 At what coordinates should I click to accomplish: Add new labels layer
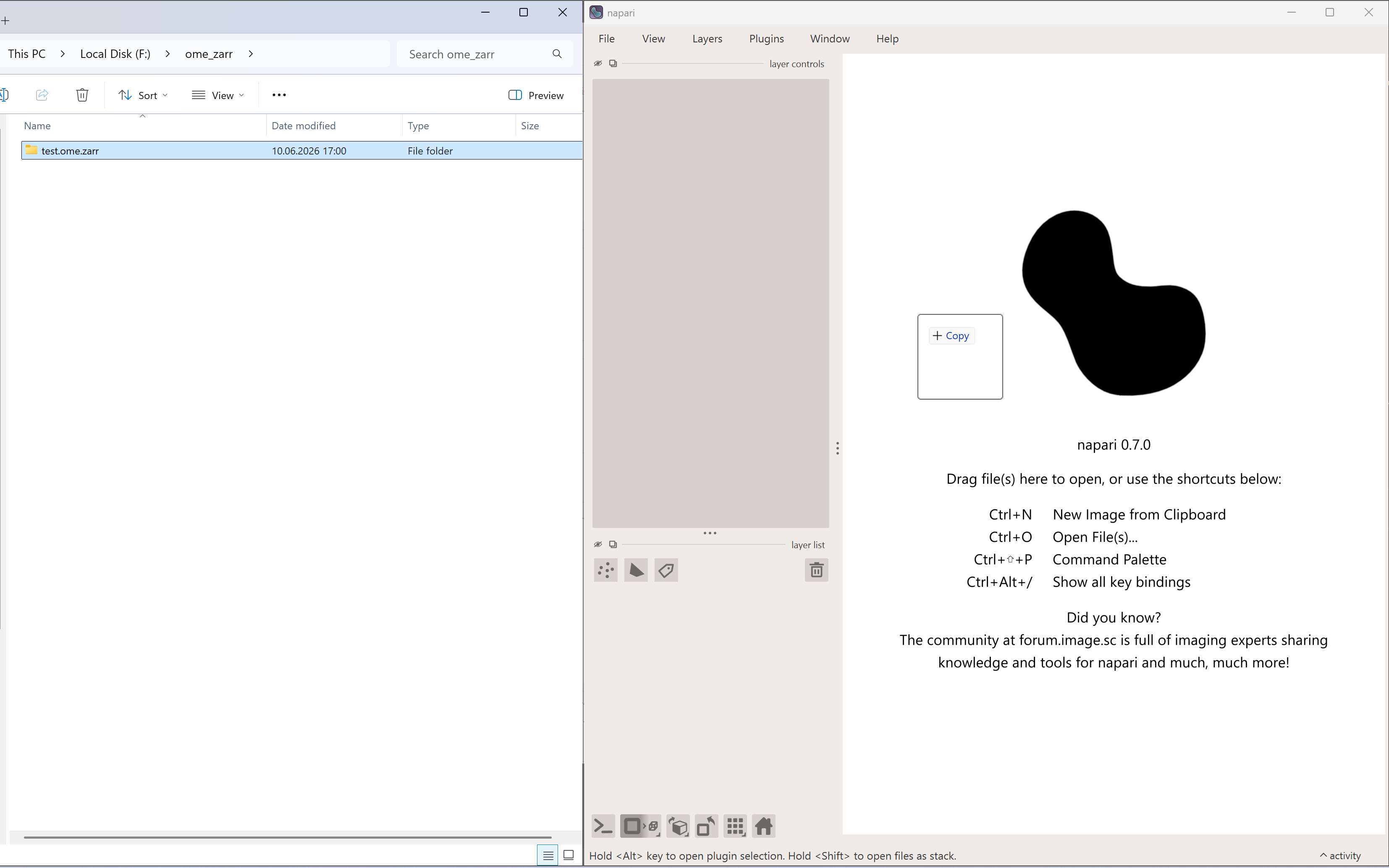(666, 570)
